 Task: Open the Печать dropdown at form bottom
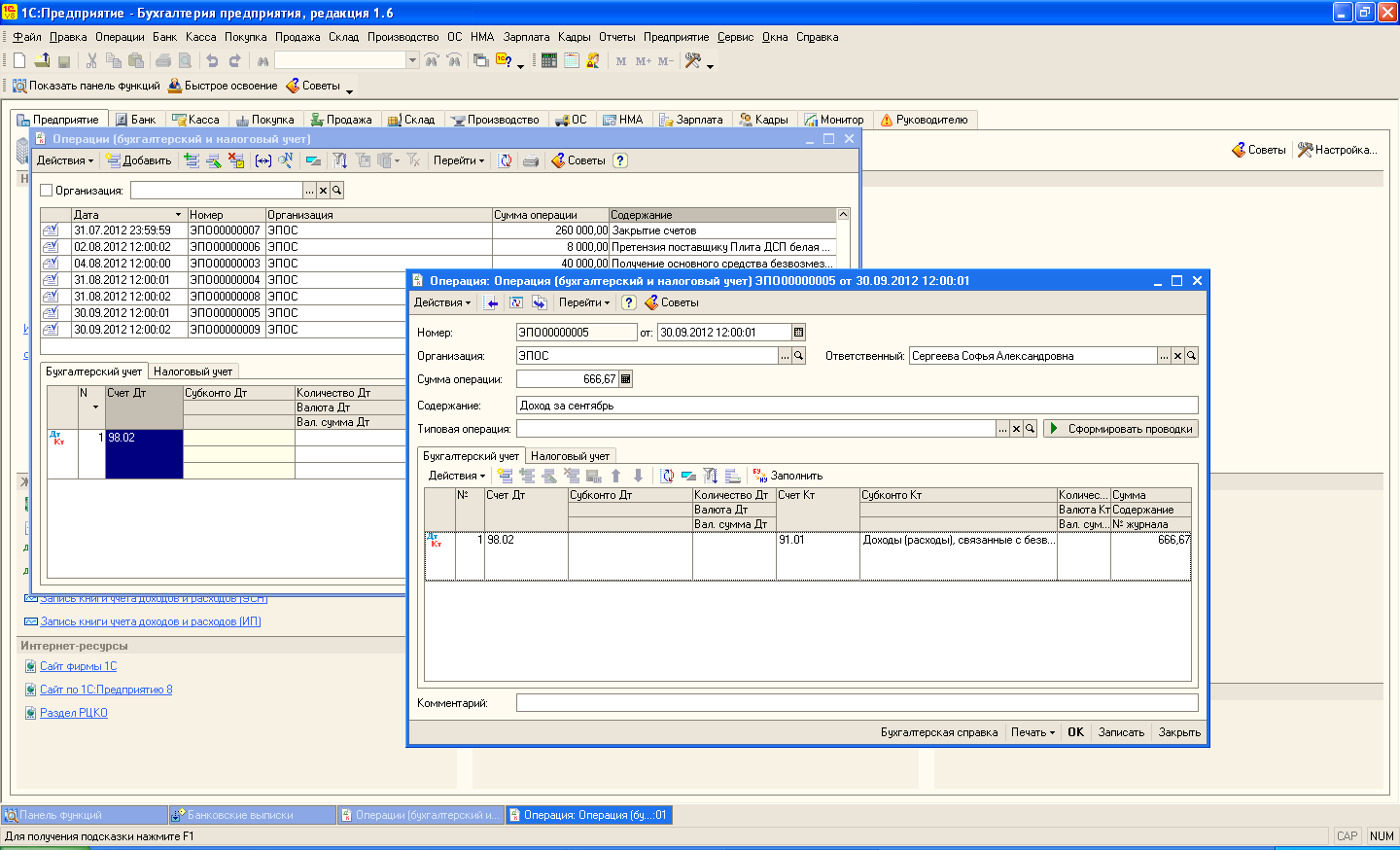click(1032, 732)
